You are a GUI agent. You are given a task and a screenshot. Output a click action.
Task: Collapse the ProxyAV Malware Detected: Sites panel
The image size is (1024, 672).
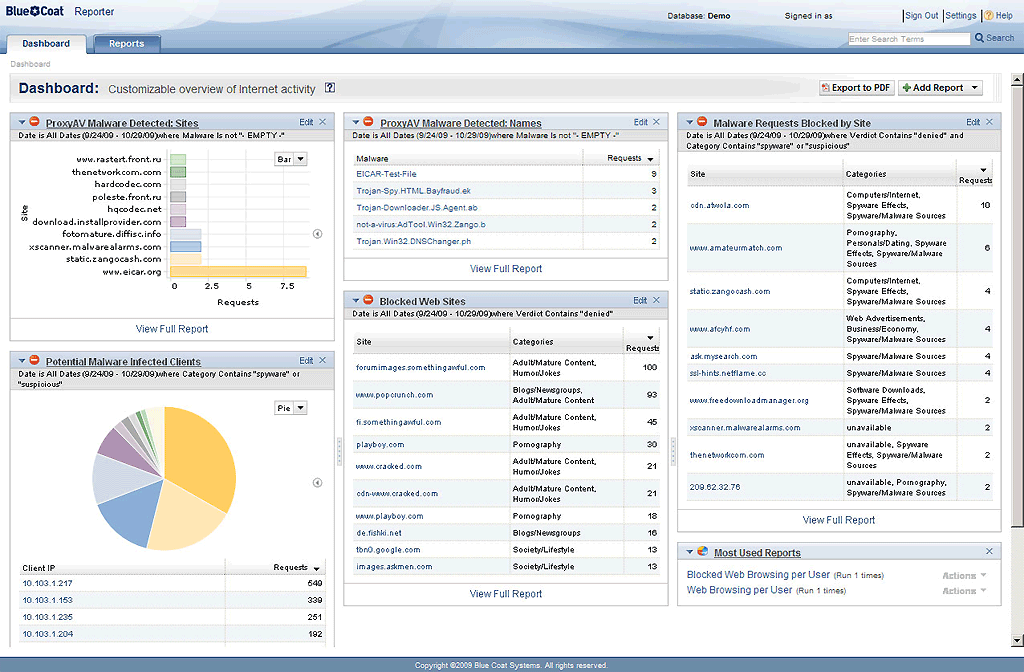22,123
